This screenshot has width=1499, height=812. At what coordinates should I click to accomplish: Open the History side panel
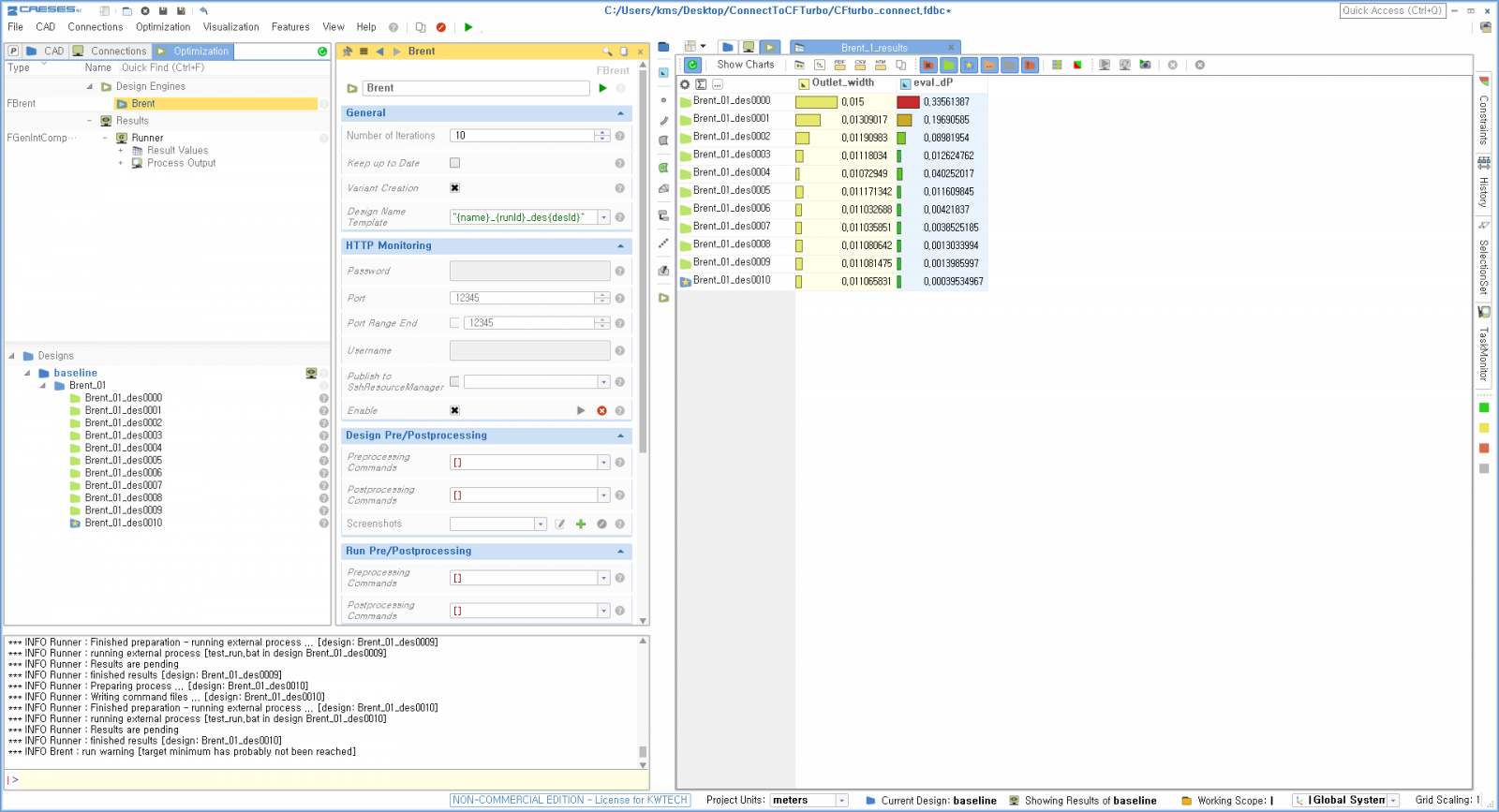coord(1484,184)
